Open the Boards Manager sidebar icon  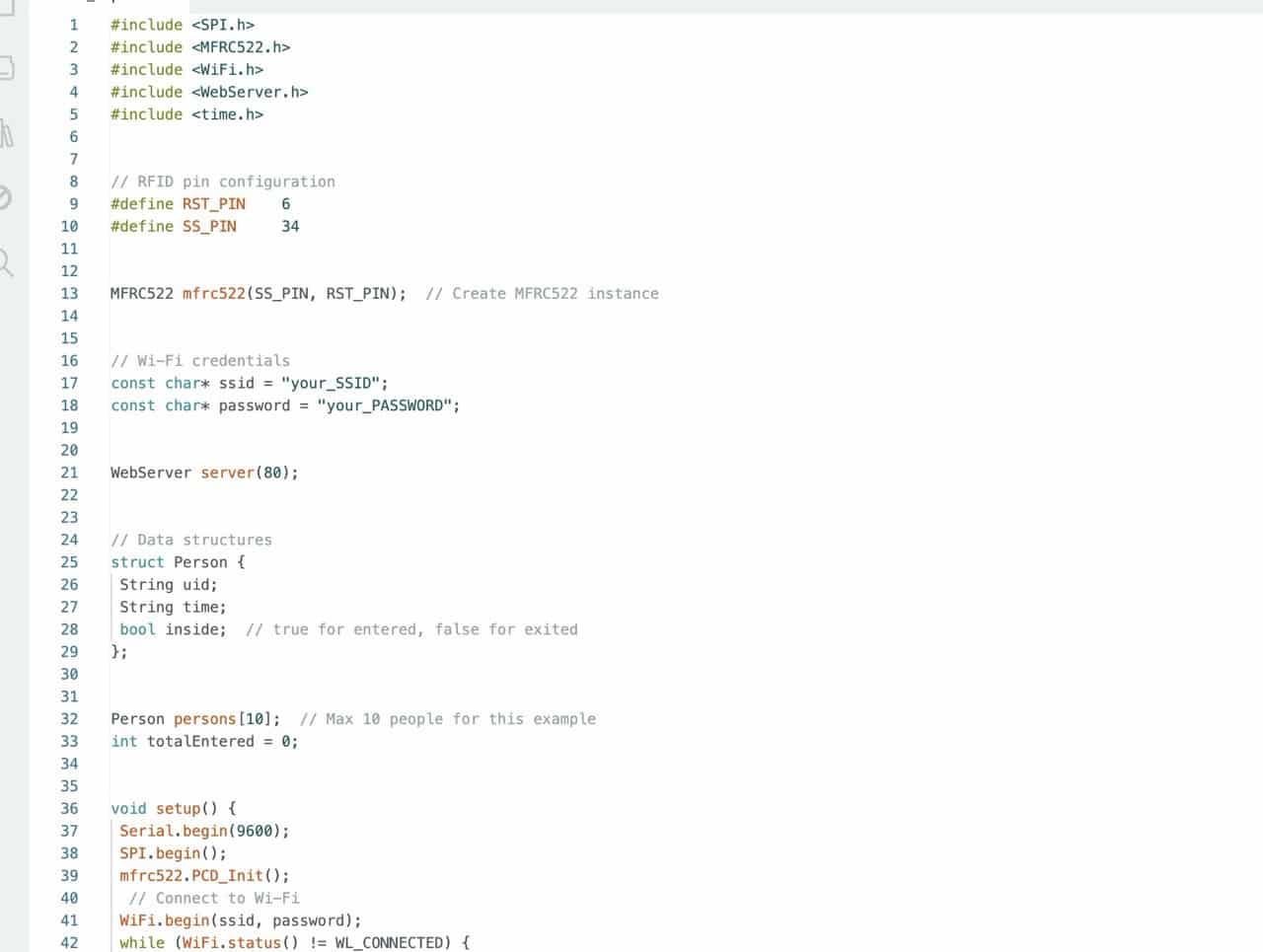pyautogui.click(x=5, y=68)
